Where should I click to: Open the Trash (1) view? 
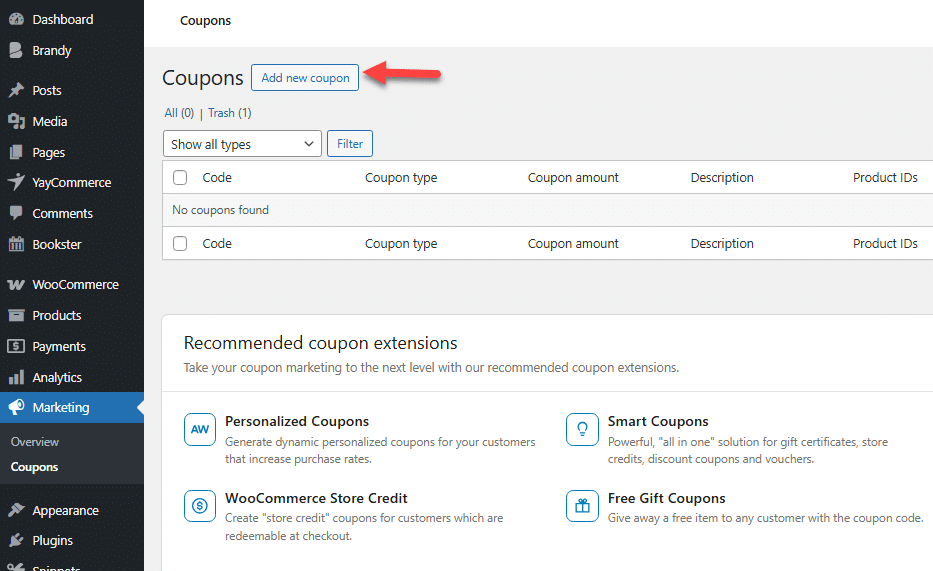tap(230, 113)
